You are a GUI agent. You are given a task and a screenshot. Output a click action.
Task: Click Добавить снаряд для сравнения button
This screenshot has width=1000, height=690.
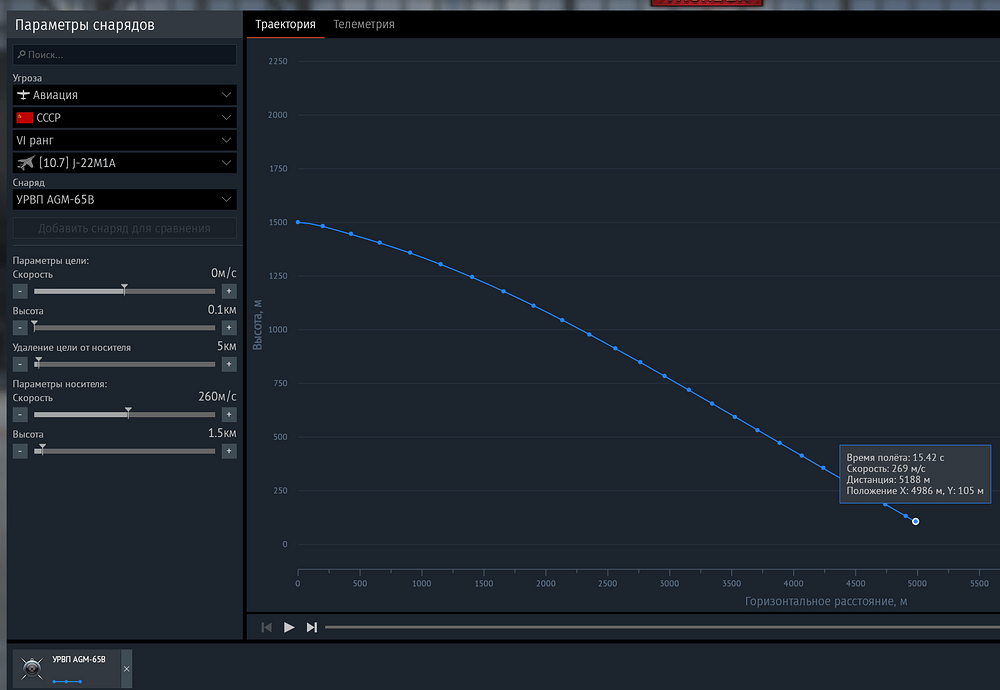[124, 228]
